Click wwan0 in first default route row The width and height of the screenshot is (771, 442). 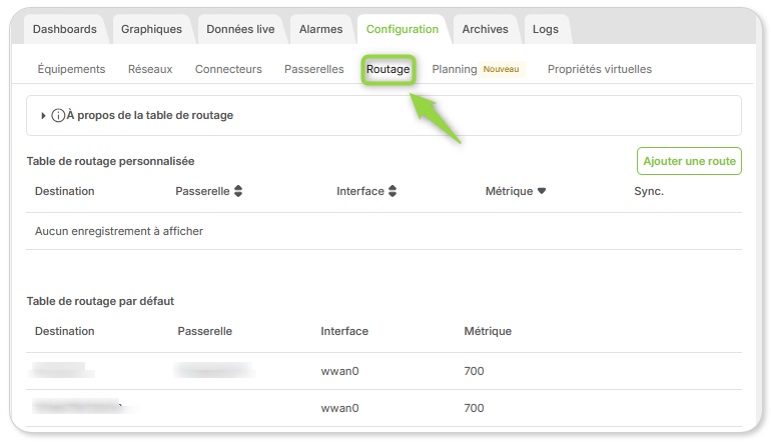click(x=340, y=371)
